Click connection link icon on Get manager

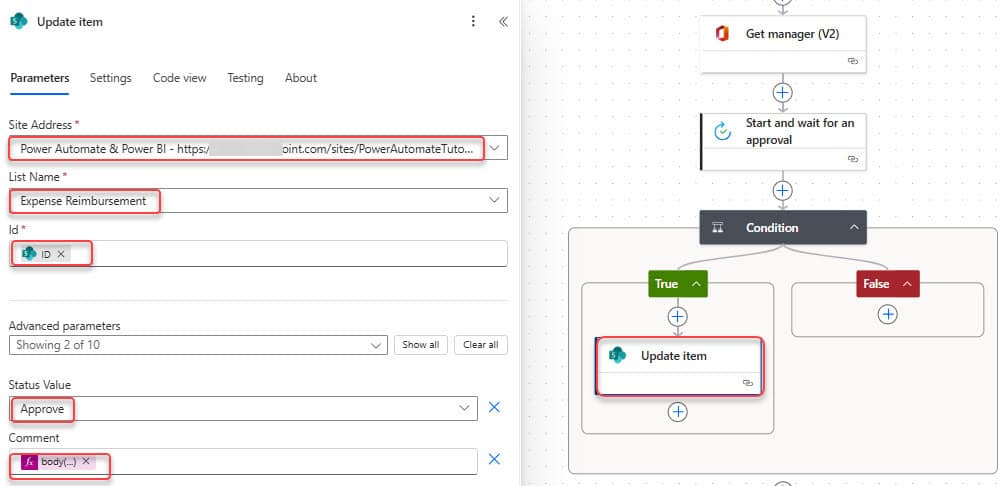(852, 61)
